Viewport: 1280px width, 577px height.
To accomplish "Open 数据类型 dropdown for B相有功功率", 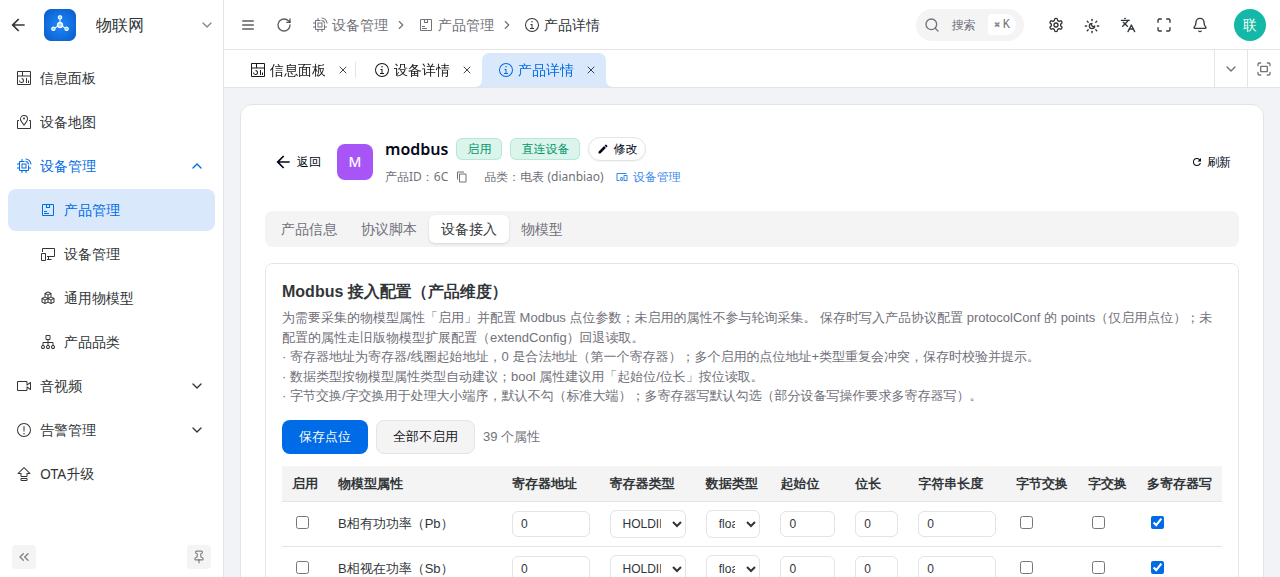I will coord(733,524).
